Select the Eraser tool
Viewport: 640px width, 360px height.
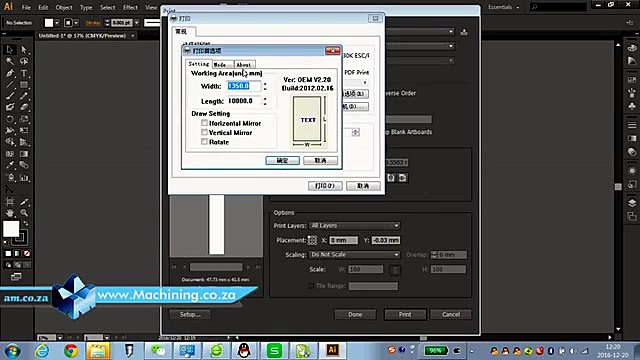pyautogui.click(x=24, y=107)
